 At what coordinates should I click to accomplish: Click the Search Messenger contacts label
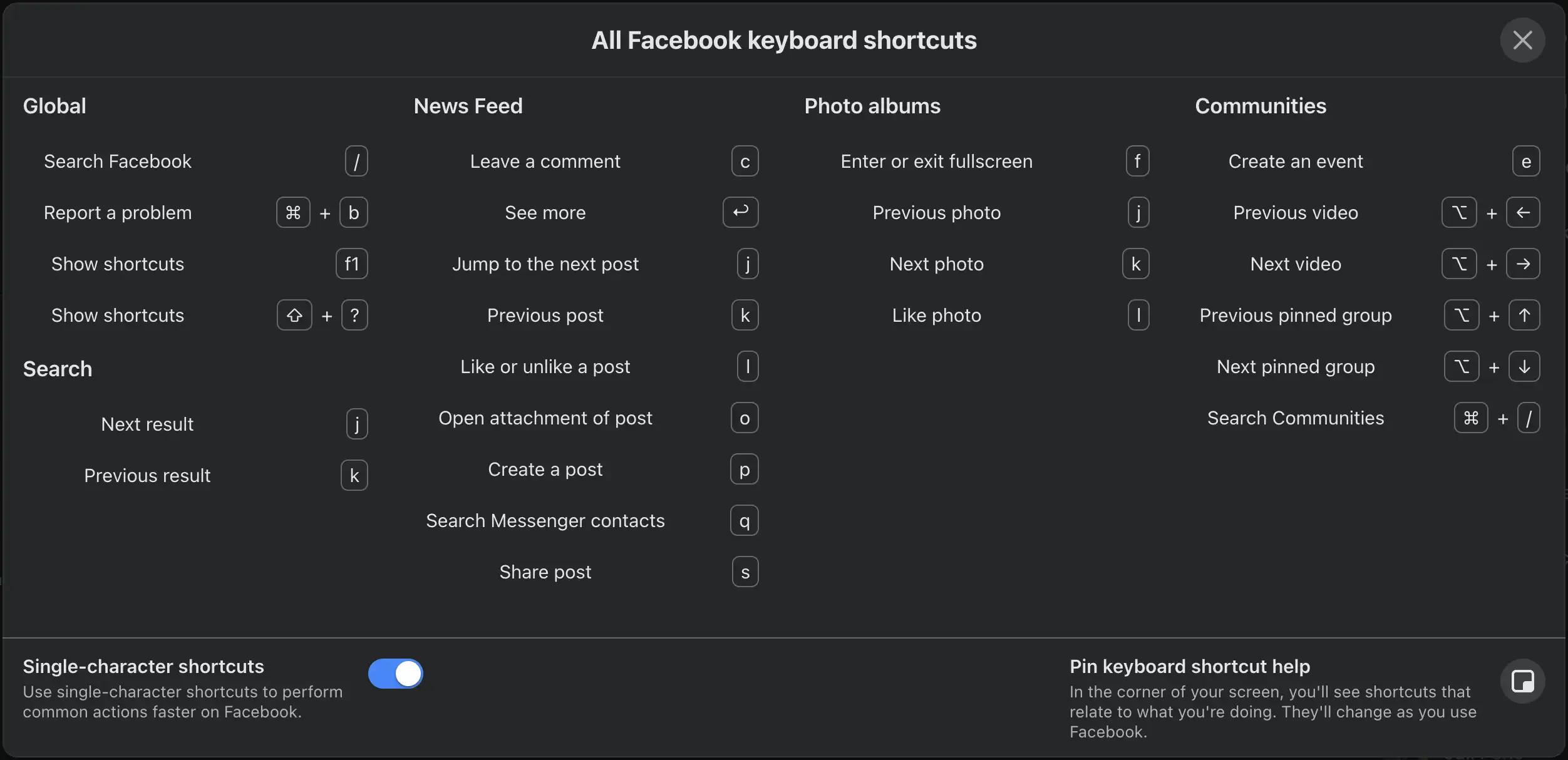(545, 521)
